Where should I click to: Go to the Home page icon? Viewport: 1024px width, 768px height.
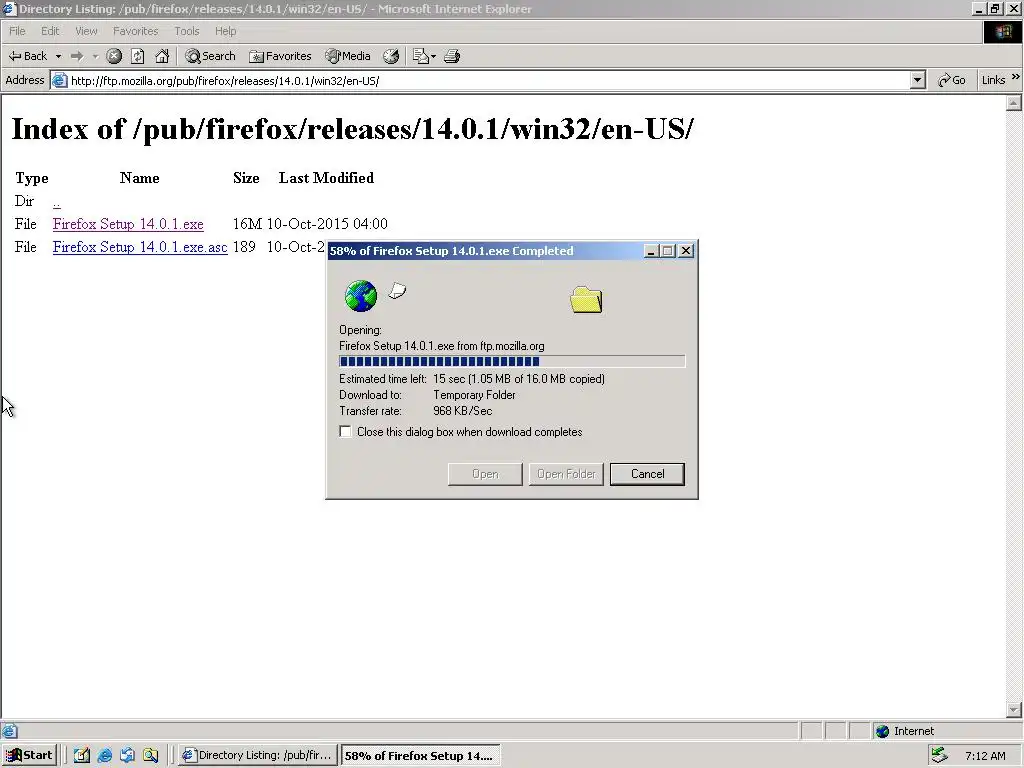coord(162,56)
